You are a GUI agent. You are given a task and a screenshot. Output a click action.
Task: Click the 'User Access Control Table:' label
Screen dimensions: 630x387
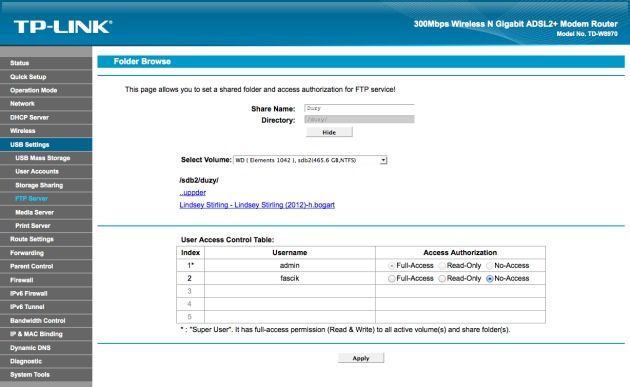click(x=227, y=240)
